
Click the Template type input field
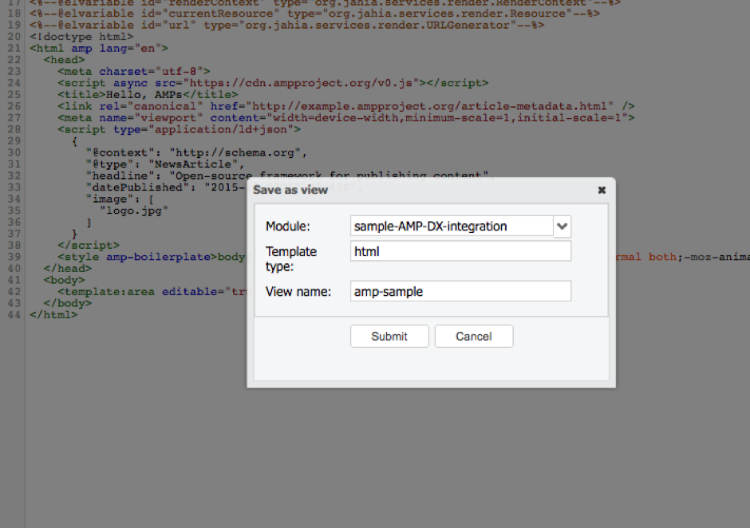(x=460, y=251)
